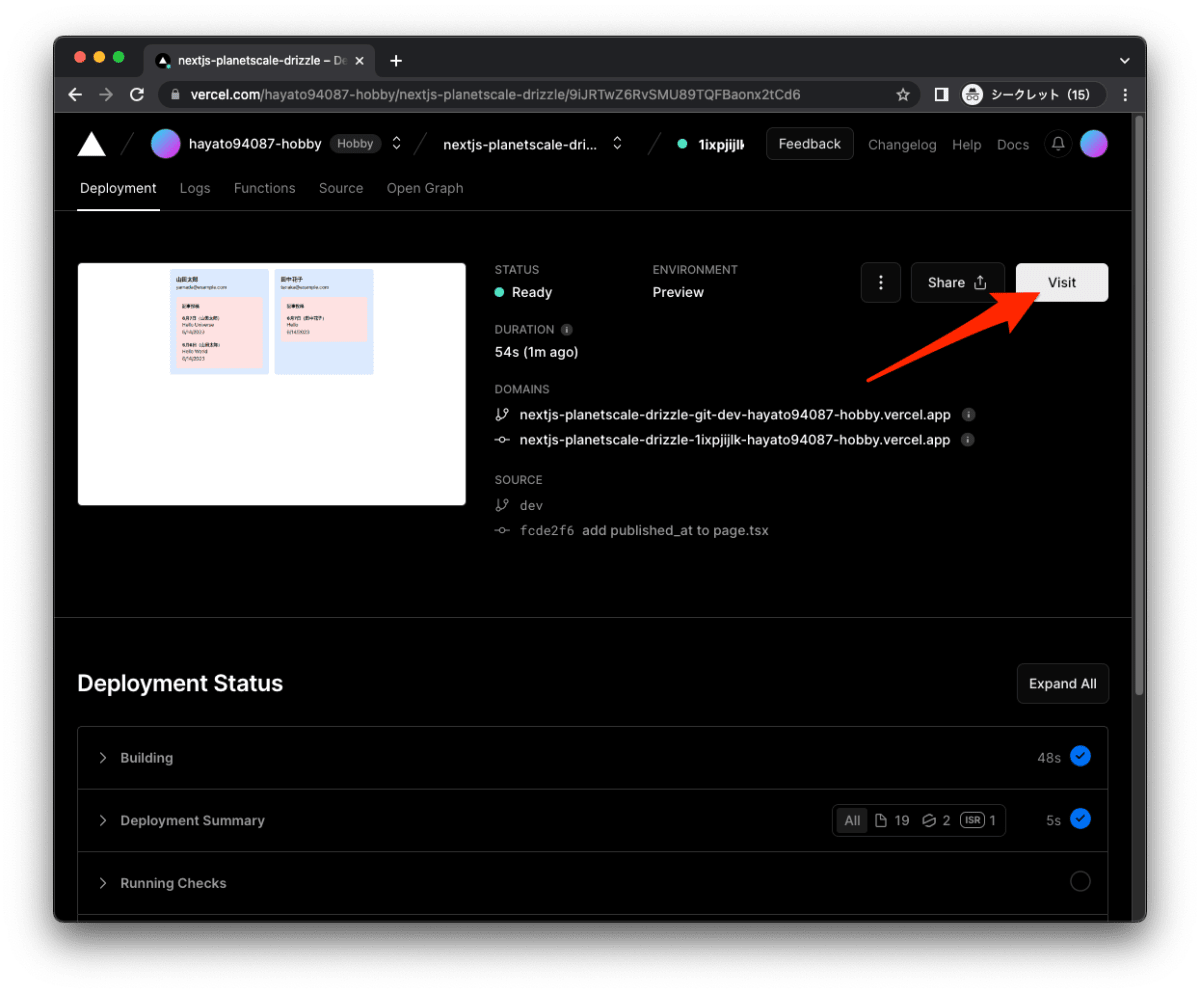
Task: Click info icon beside 1ixpjijlk domain
Action: pyautogui.click(x=969, y=440)
